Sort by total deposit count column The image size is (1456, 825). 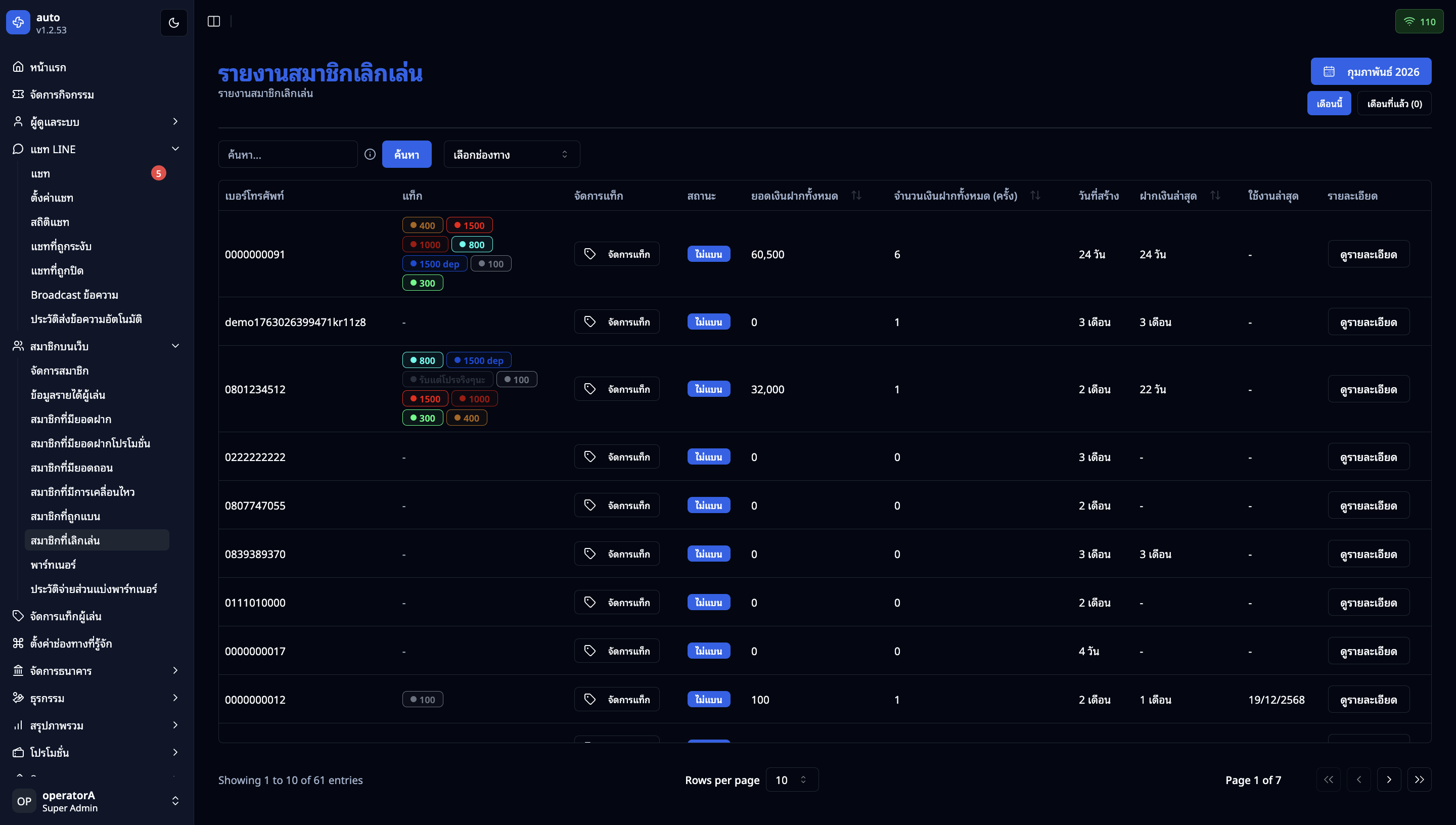click(x=1035, y=196)
